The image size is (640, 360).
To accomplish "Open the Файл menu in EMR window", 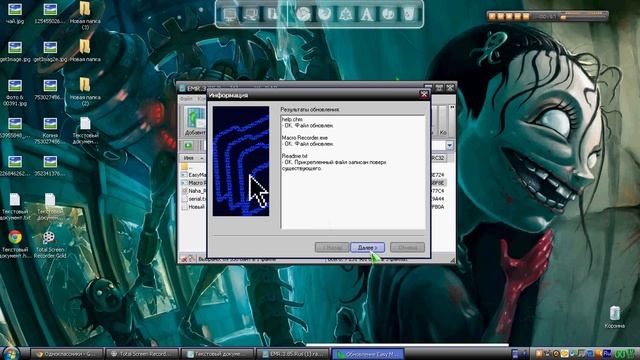I will (186, 99).
